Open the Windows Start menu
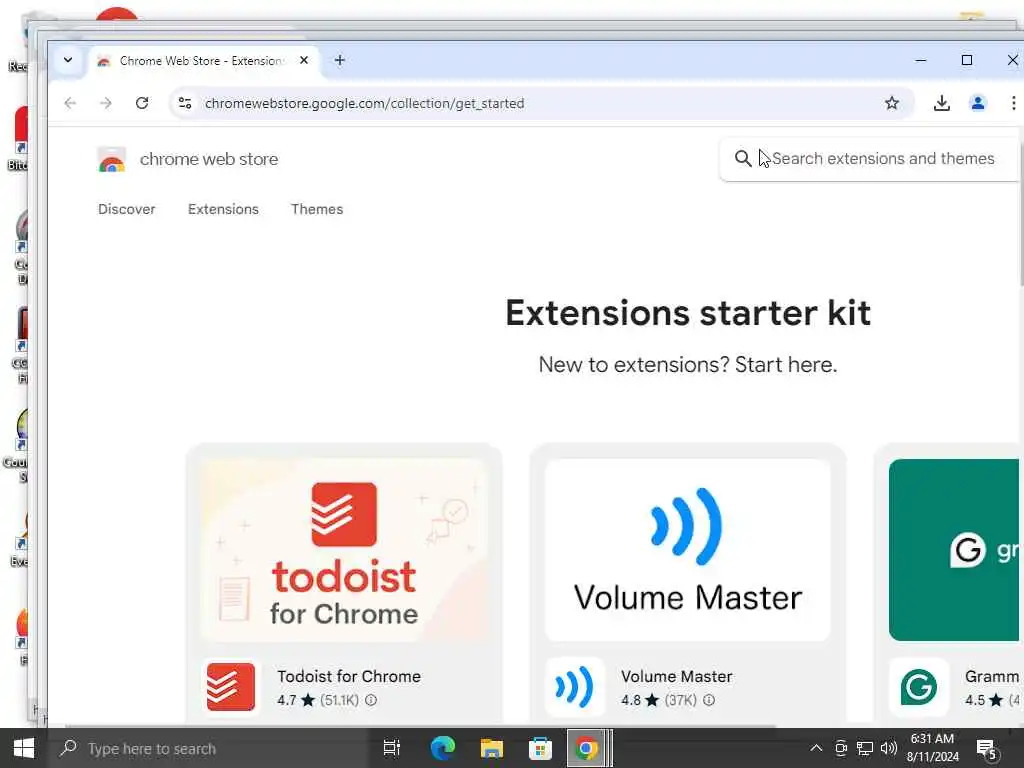1024x768 pixels. click(24, 748)
